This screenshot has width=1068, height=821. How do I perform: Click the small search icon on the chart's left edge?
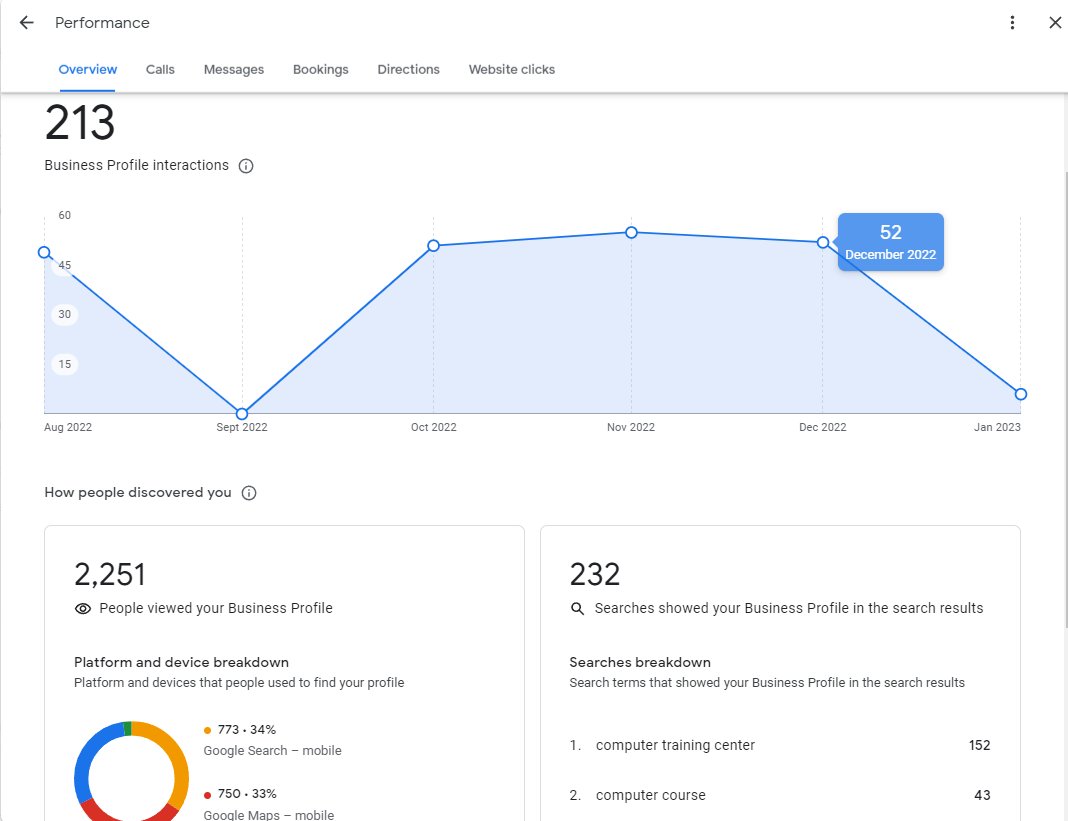(44, 253)
